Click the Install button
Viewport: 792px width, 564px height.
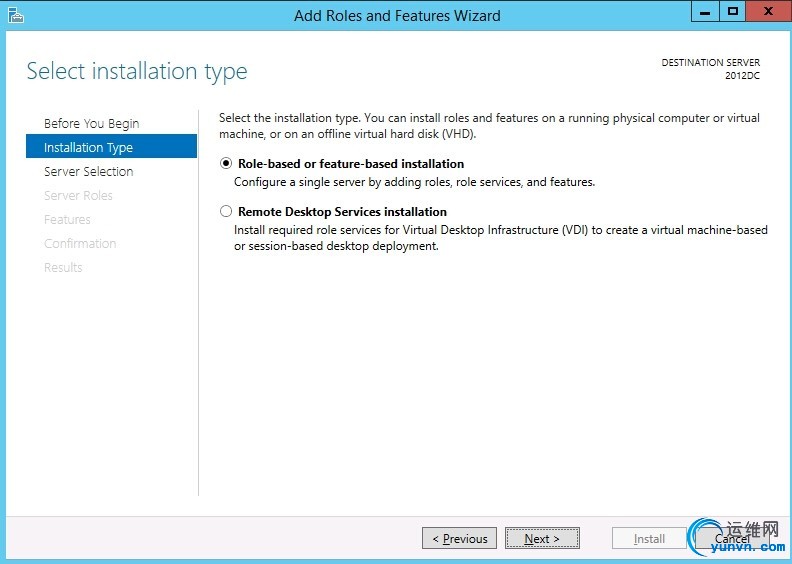point(649,539)
